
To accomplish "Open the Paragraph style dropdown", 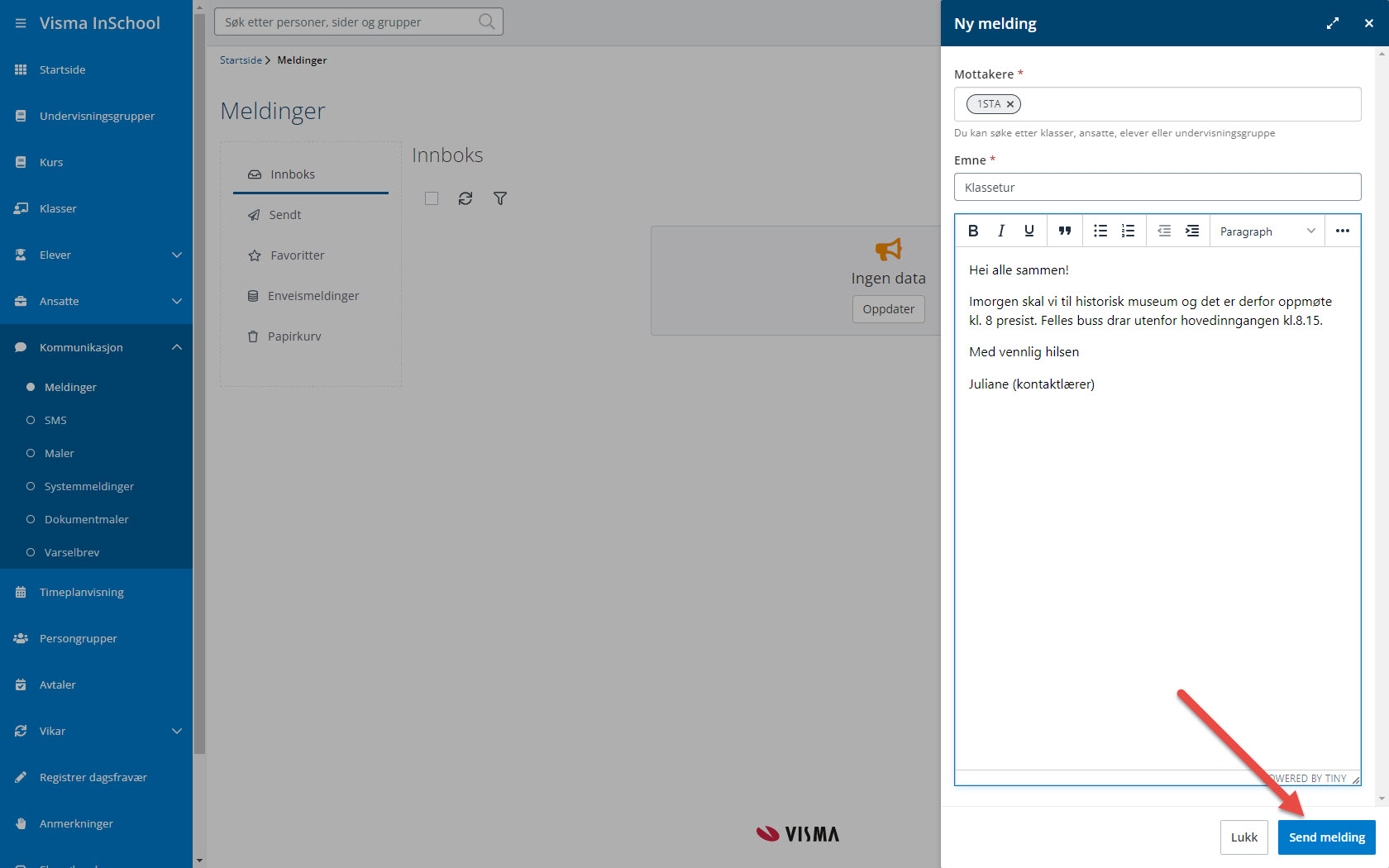I will (1267, 231).
